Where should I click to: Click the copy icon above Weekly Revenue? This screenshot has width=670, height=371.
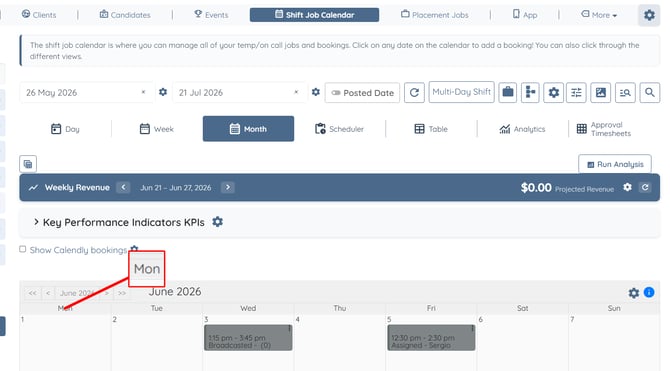[x=28, y=164]
